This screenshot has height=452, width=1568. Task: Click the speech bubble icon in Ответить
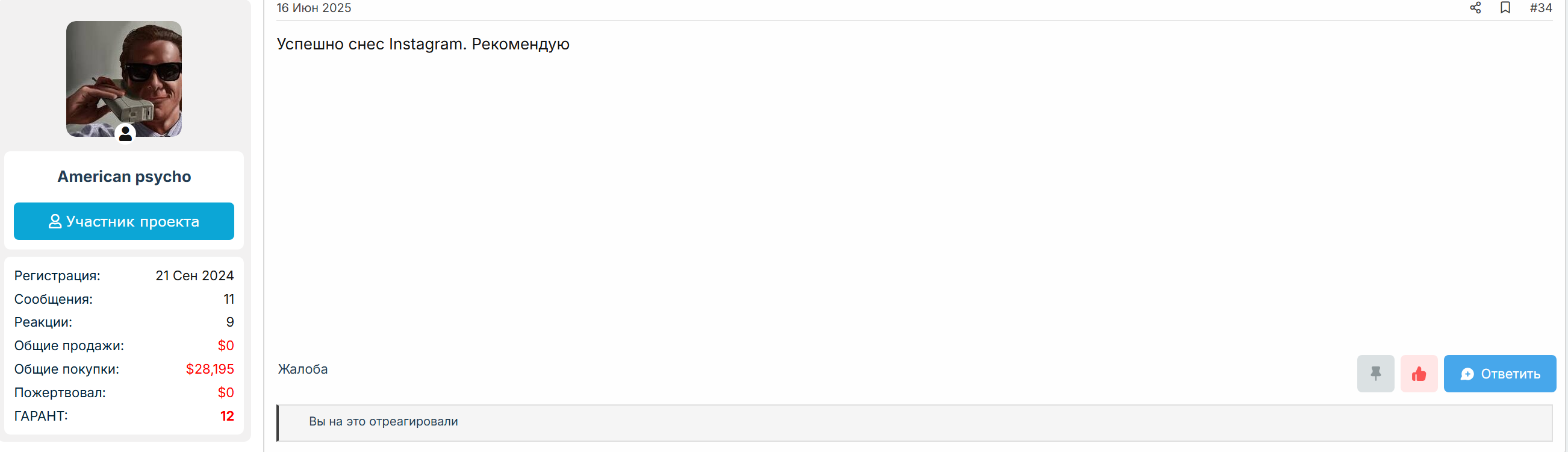tap(1467, 374)
